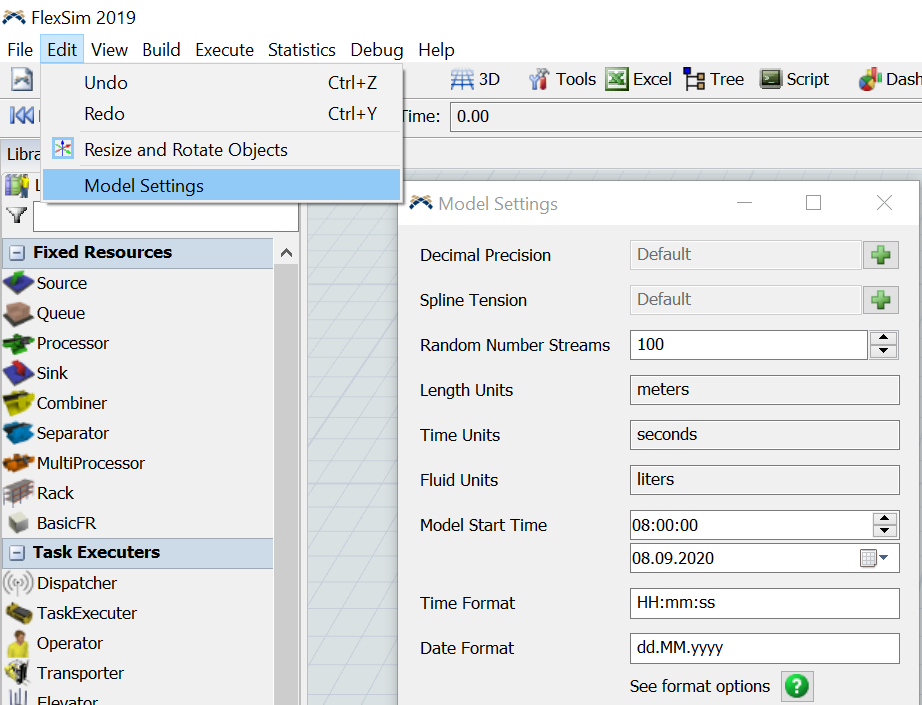Maximize the Model Settings window
This screenshot has width=922, height=705.
pos(813,203)
